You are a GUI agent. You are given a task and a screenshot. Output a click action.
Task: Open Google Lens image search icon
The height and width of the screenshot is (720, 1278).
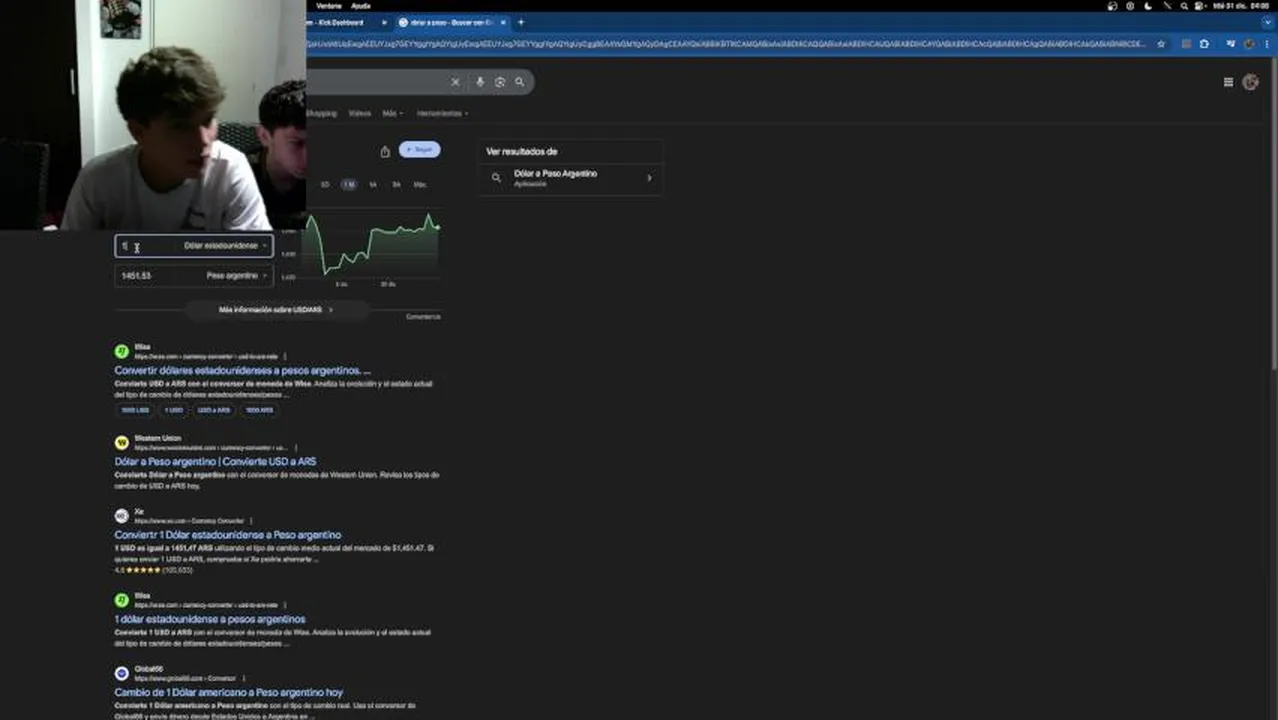click(x=500, y=82)
